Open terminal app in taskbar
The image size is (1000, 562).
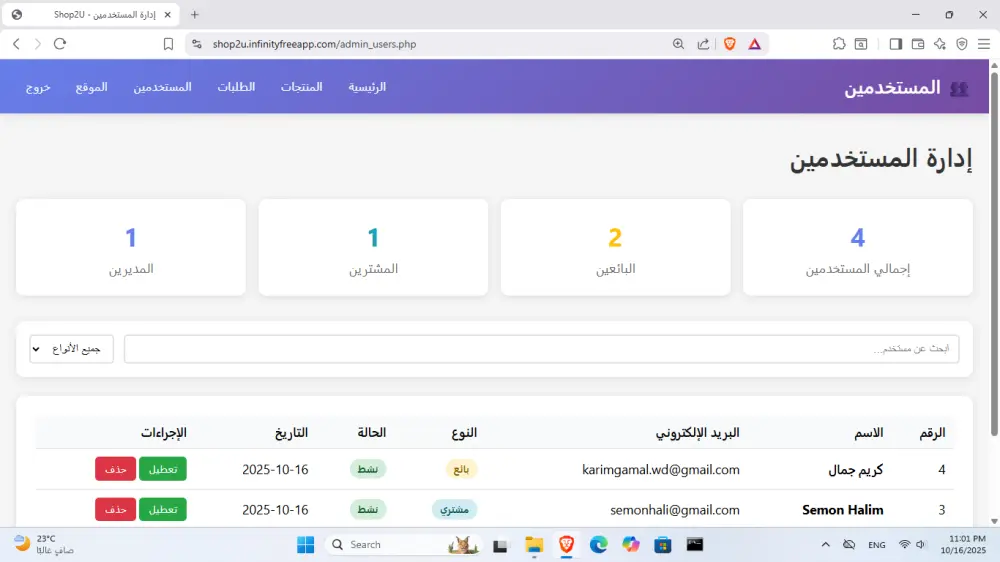coord(695,545)
